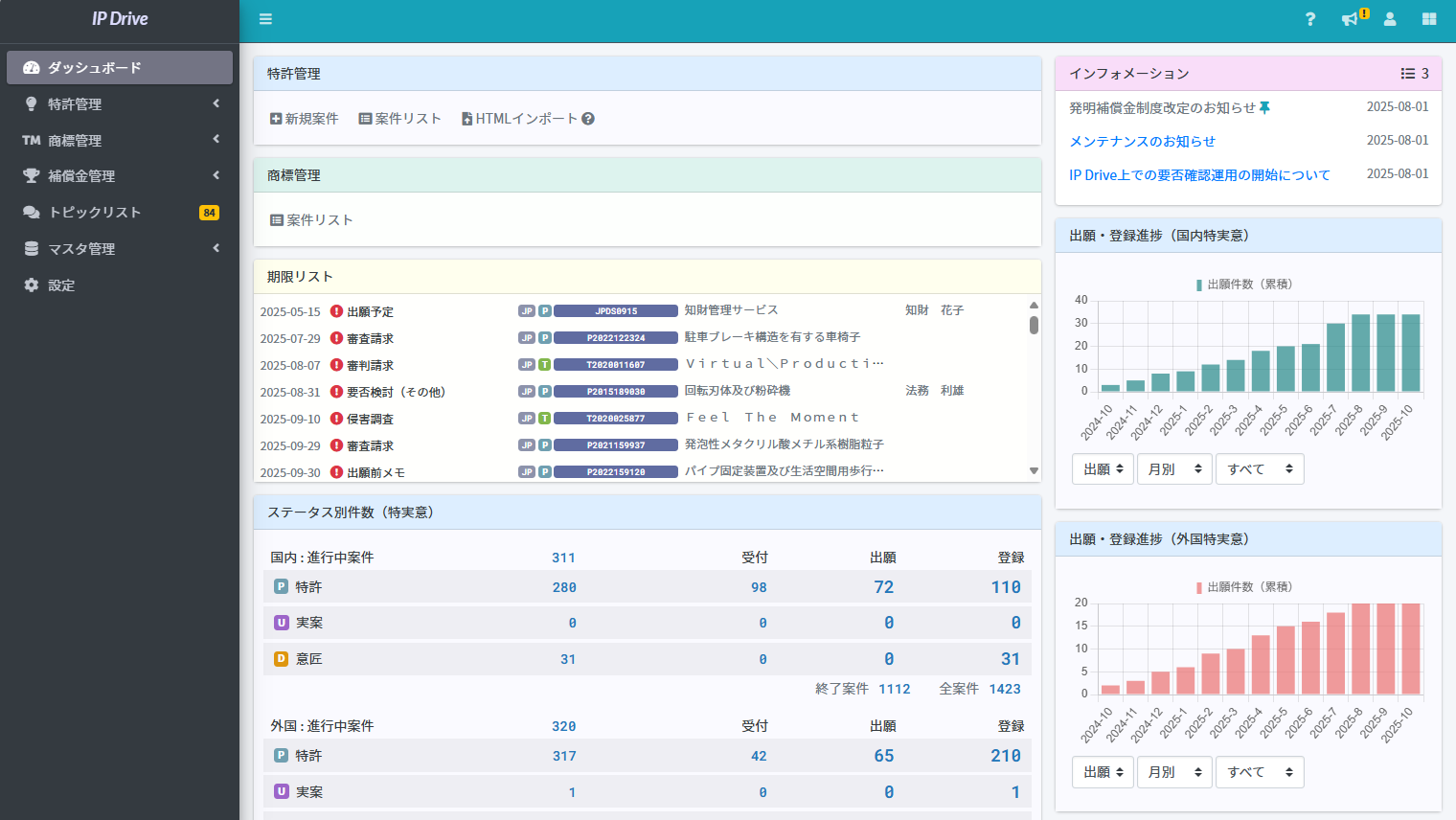The width and height of the screenshot is (1456, 820).
Task: Open the megaphone announcements icon
Action: [1350, 19]
